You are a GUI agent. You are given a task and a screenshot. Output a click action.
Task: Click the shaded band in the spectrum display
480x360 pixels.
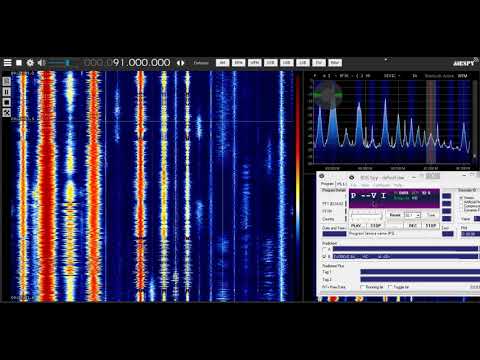pyautogui.click(x=431, y=122)
